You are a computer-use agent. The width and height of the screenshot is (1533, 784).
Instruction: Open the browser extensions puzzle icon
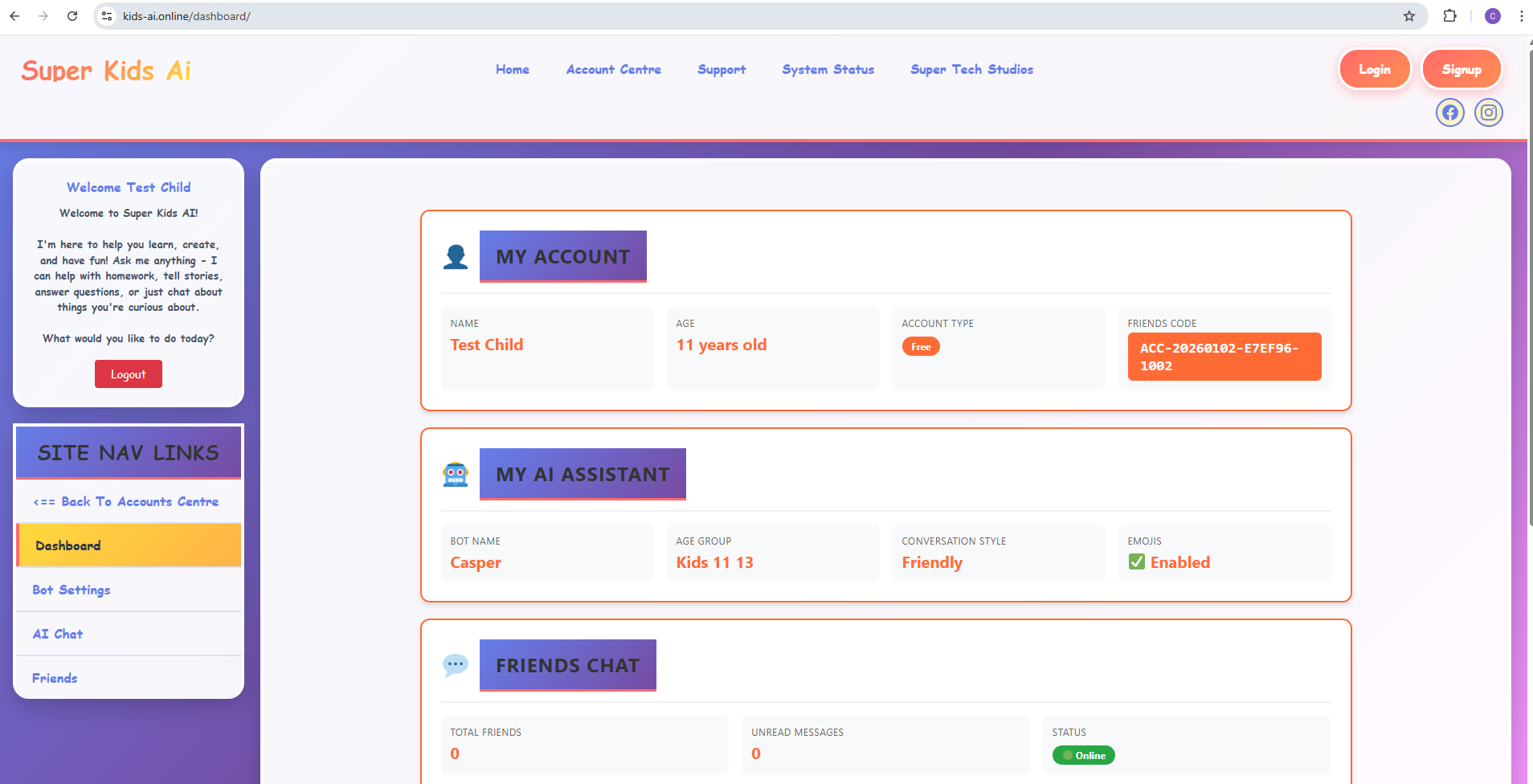(1450, 16)
